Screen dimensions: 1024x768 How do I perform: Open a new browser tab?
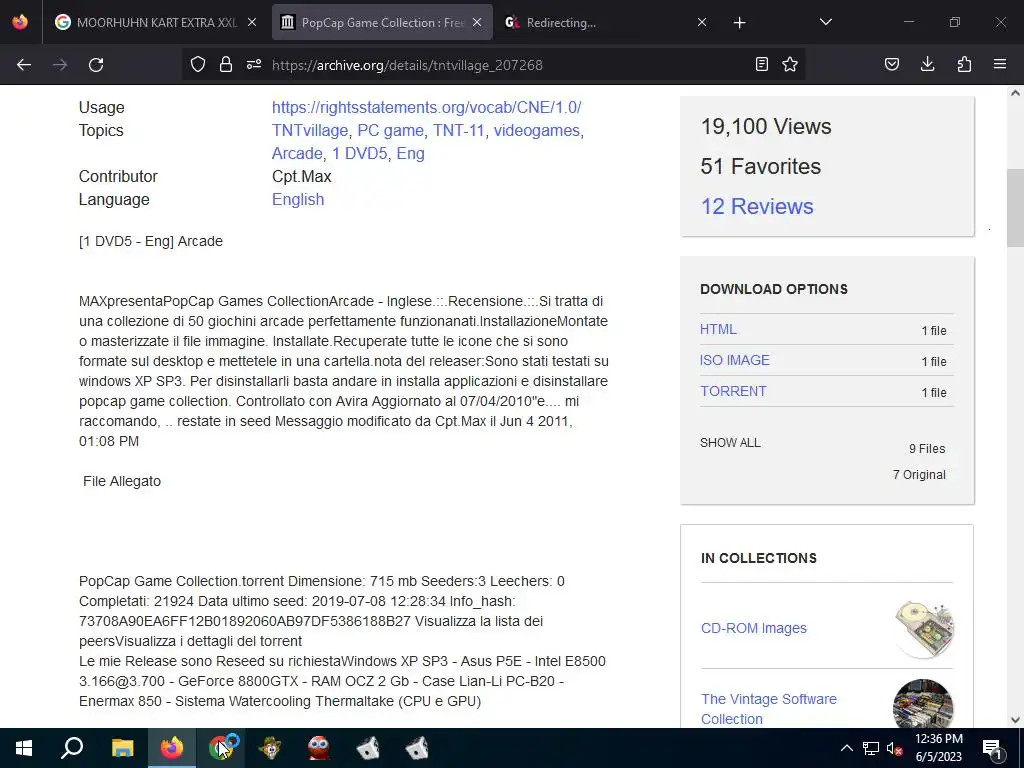739,23
